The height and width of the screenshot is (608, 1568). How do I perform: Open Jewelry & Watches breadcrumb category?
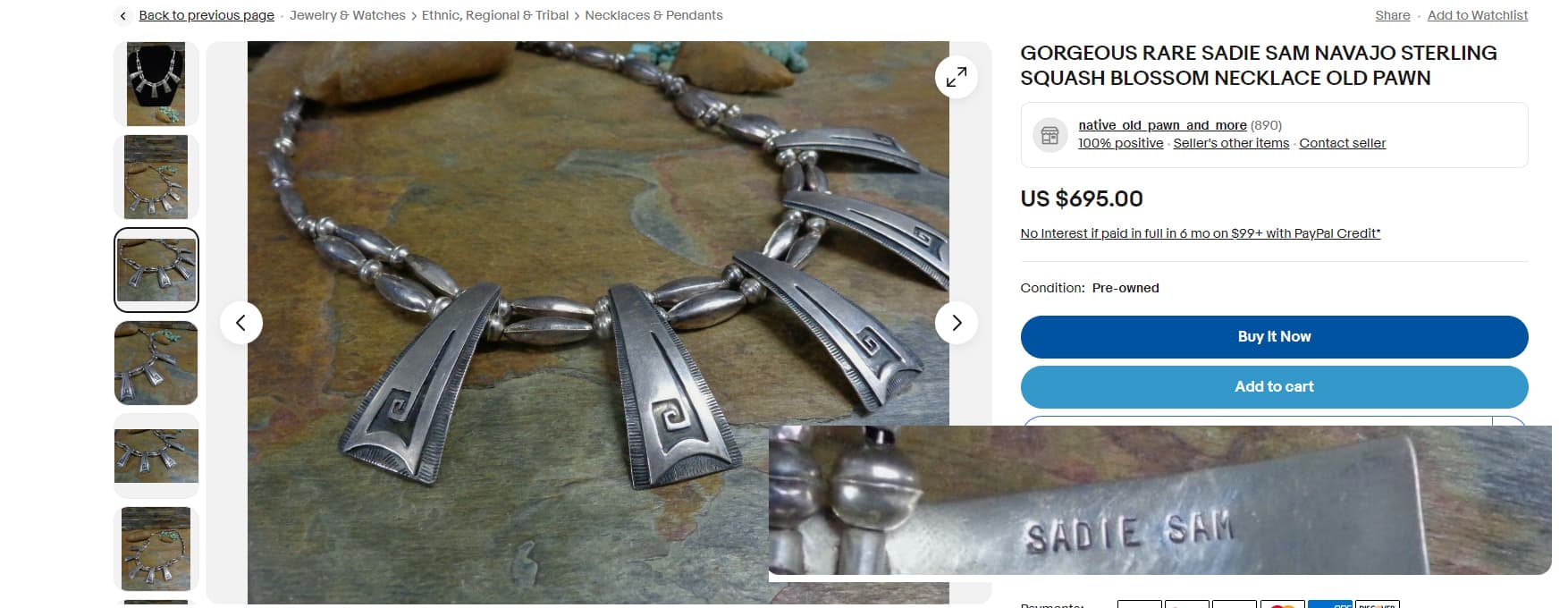pyautogui.click(x=347, y=15)
